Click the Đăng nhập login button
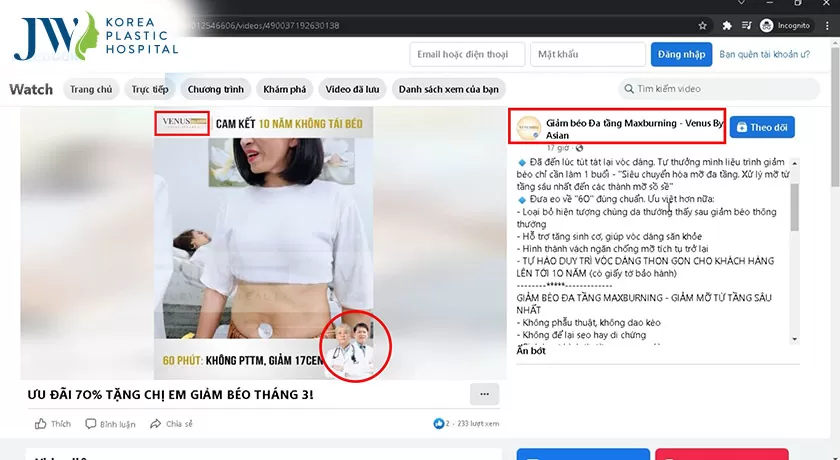840x460 pixels. coord(681,54)
